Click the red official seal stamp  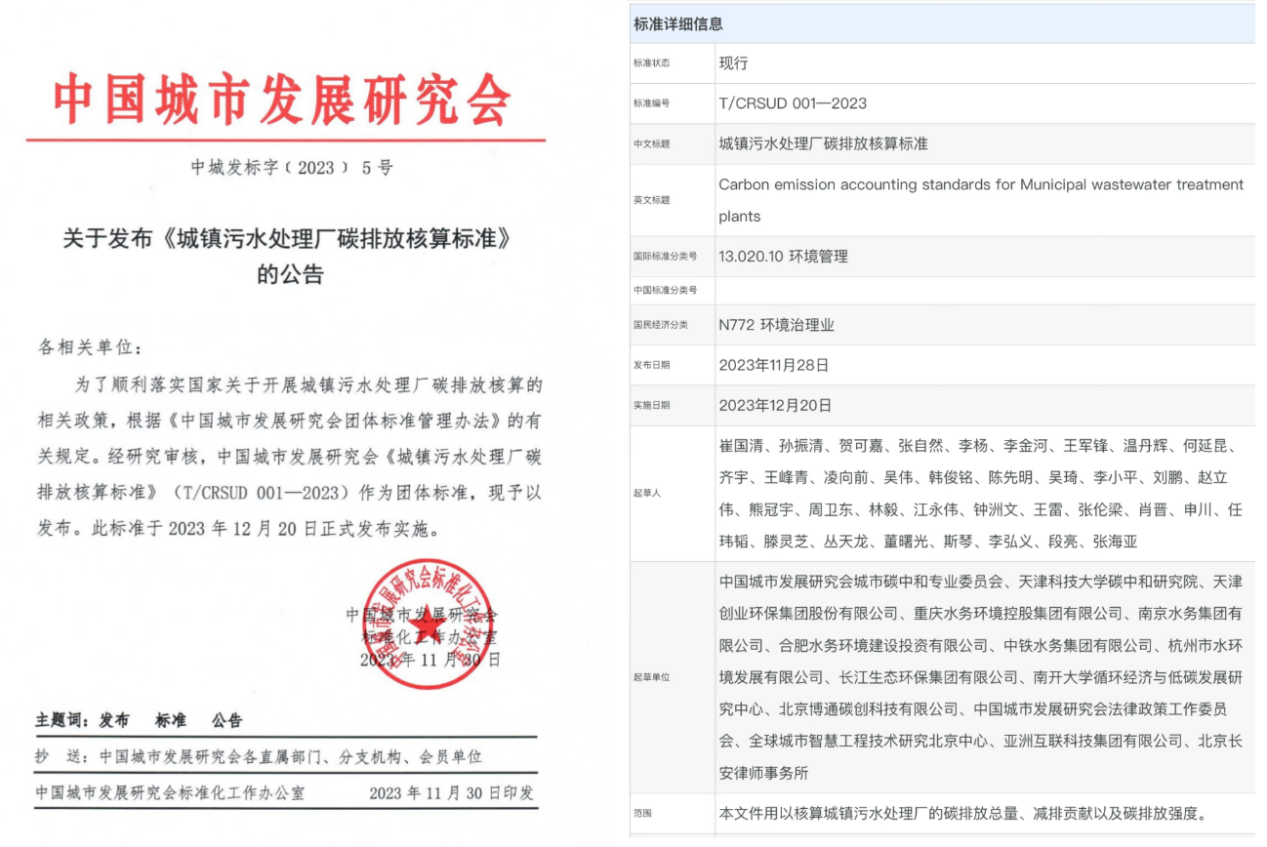click(x=428, y=625)
